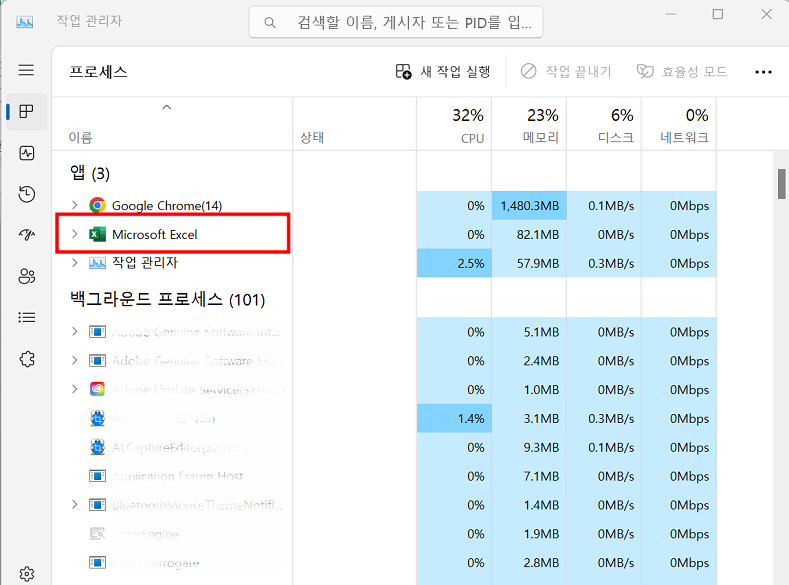Open the App history sidebar icon

click(x=26, y=194)
